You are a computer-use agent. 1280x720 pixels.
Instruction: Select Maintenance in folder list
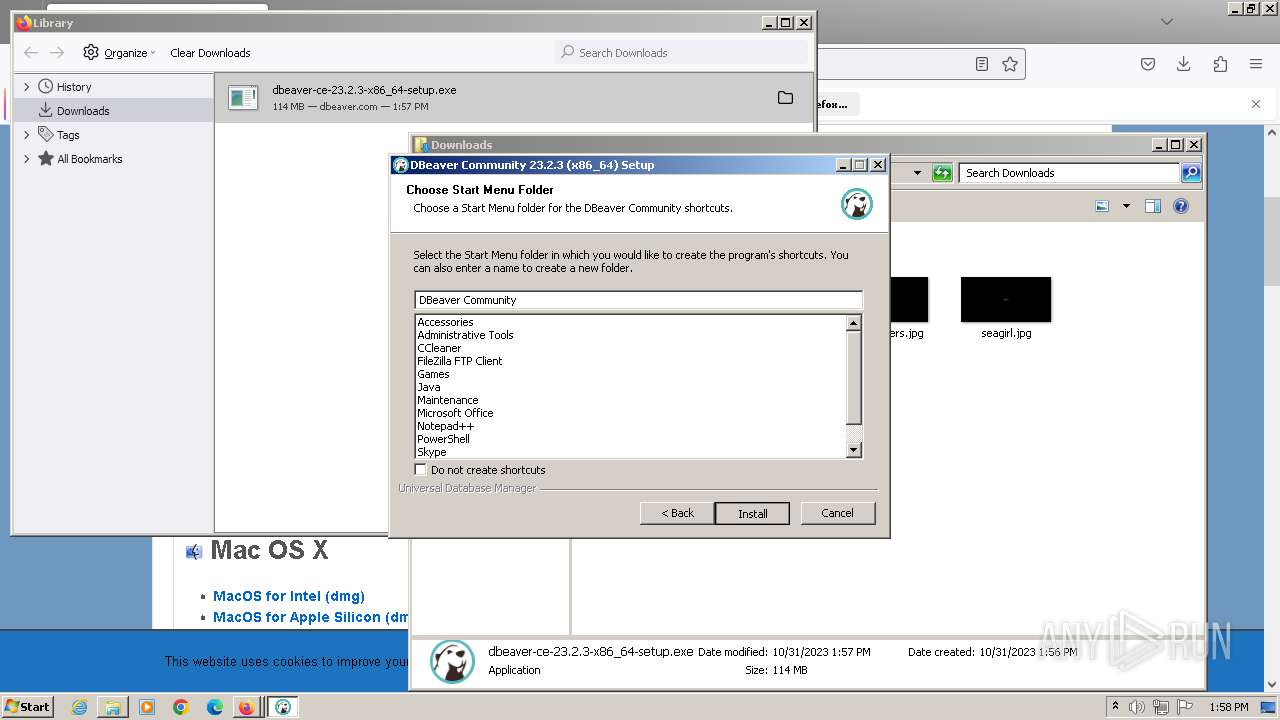[447, 400]
